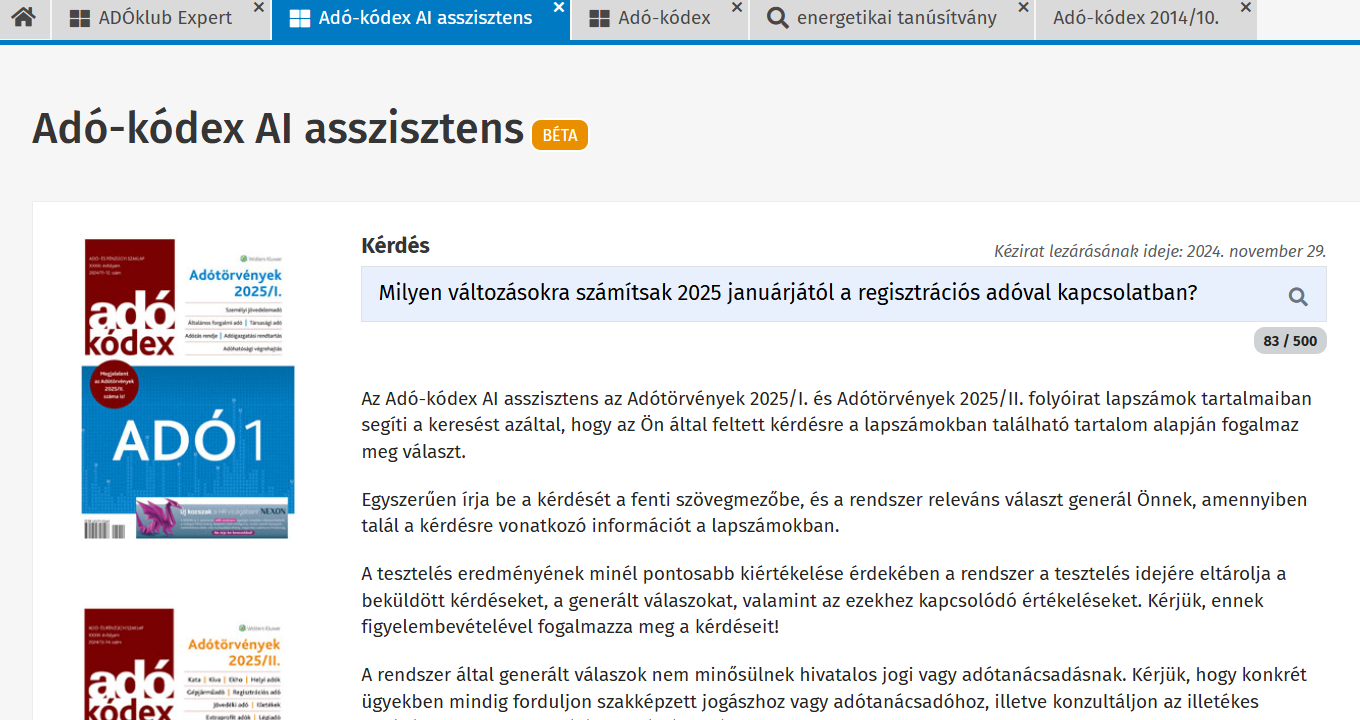Image resolution: width=1360 pixels, height=720 pixels.
Task: Click the blue ADÓ1 magazine cover
Action: point(188,440)
